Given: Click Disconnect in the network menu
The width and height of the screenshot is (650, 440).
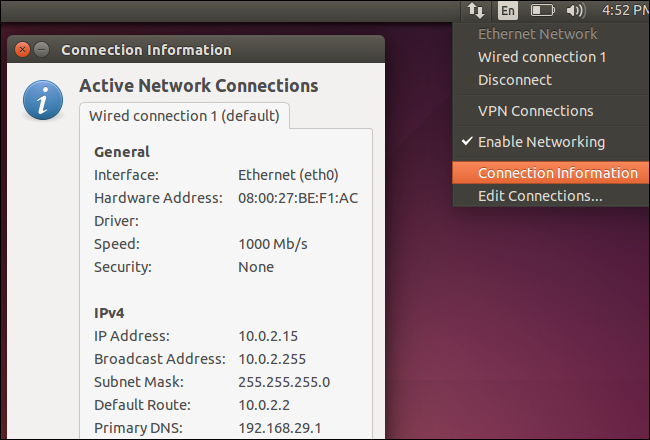Looking at the screenshot, I should (x=514, y=80).
